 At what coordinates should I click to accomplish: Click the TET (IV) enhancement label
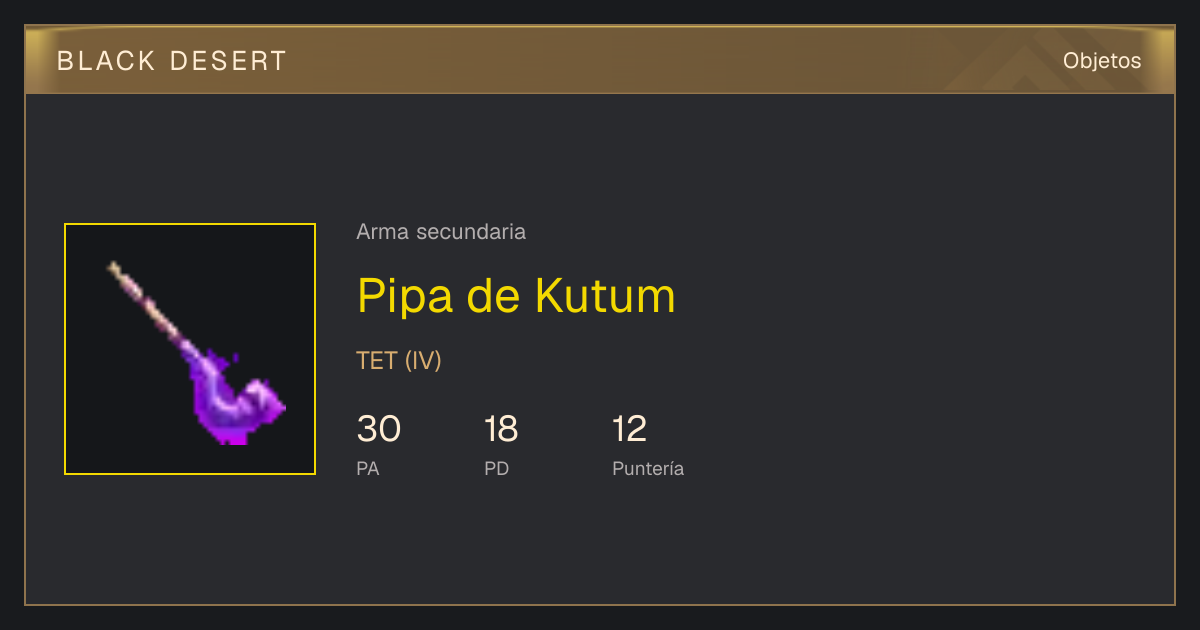point(399,360)
